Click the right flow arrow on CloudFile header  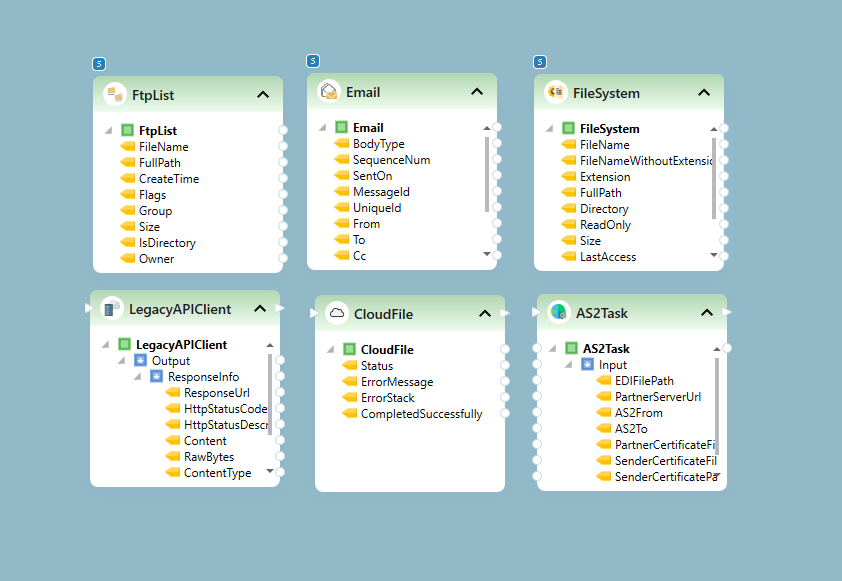click(504, 313)
